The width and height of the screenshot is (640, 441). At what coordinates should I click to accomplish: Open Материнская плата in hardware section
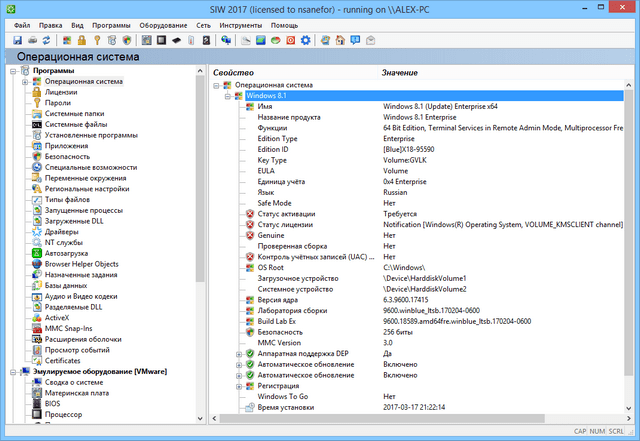point(78,393)
